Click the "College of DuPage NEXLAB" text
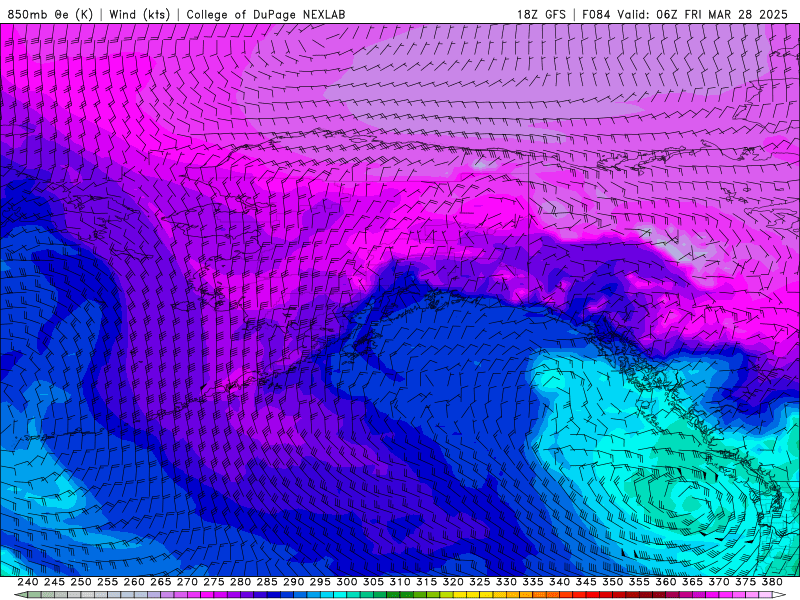 266,15
